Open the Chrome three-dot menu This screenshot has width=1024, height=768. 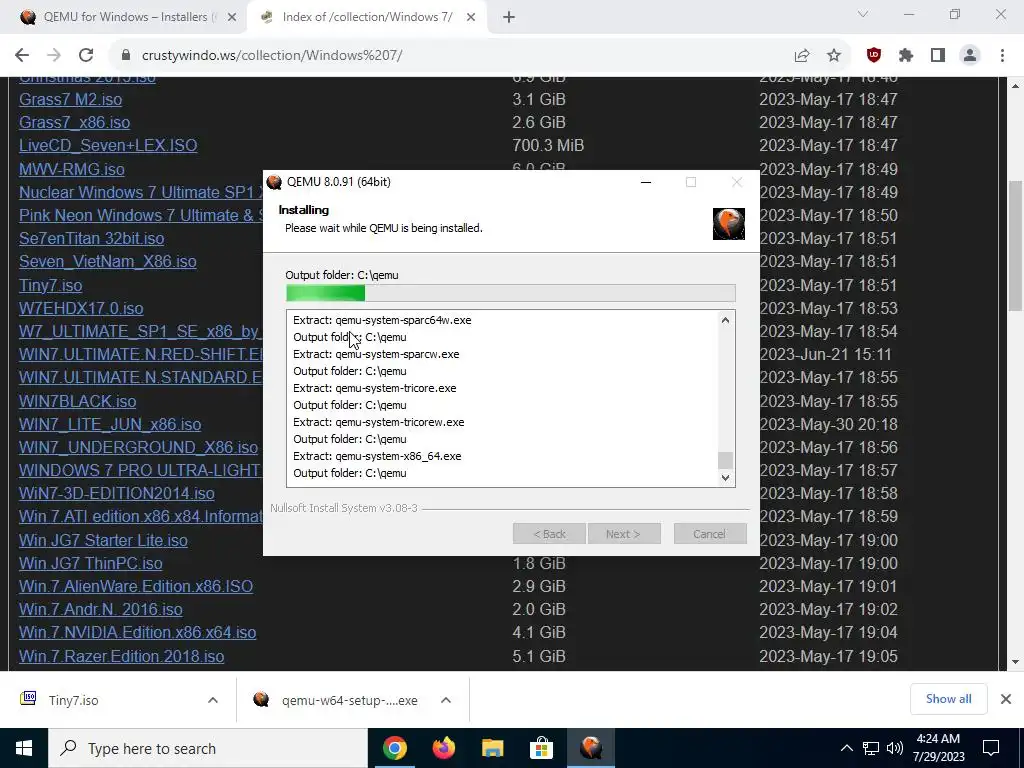1002,56
